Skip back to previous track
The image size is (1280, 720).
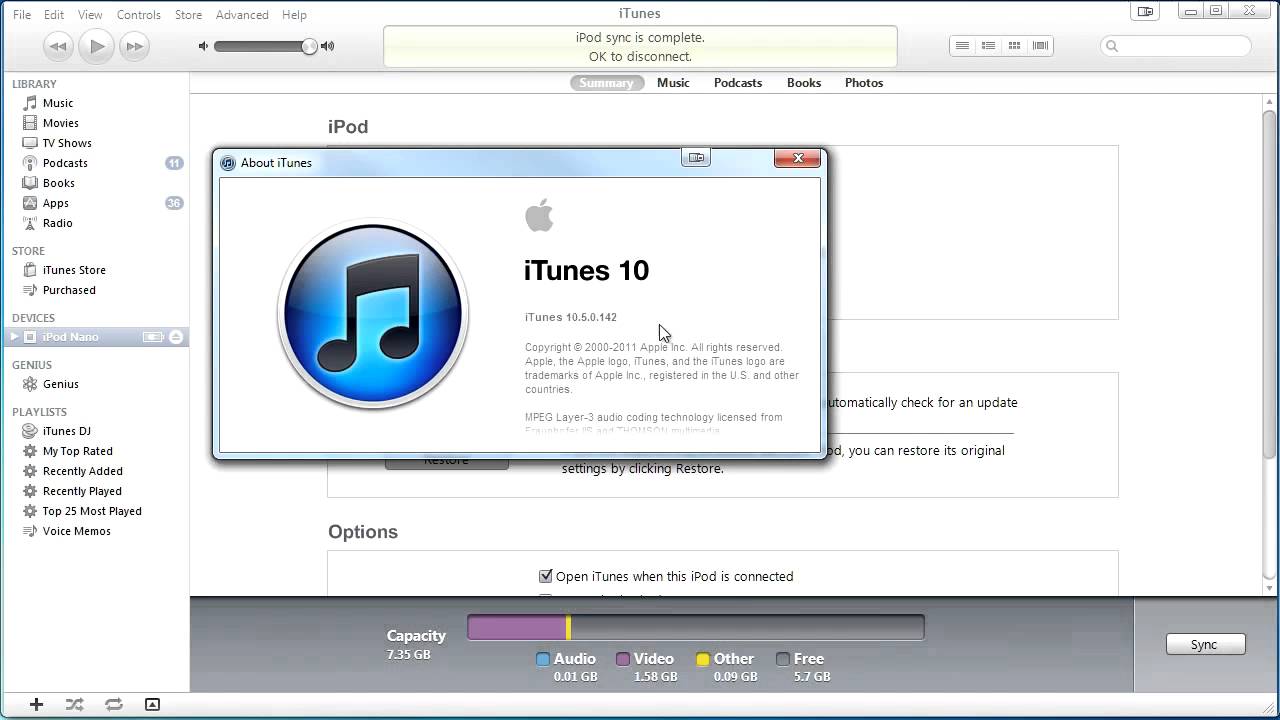pos(58,46)
